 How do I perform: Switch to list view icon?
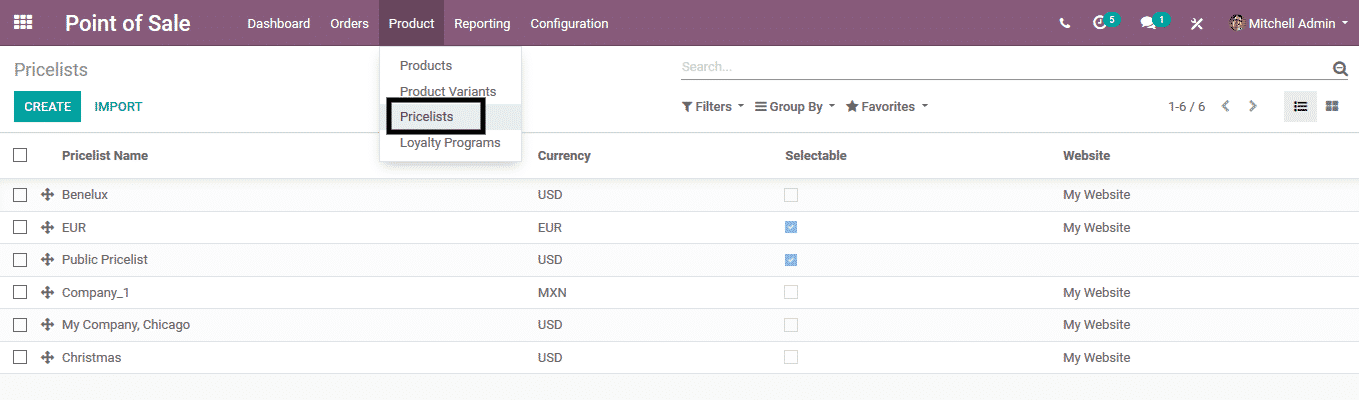point(1300,106)
